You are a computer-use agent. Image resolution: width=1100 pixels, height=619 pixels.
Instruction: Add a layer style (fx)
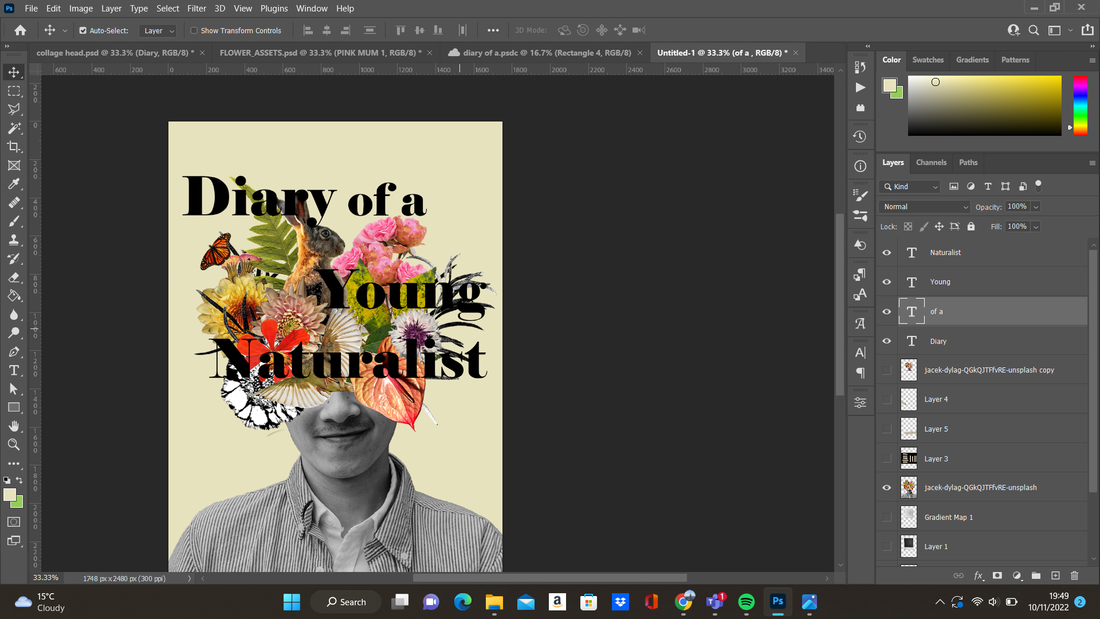(x=978, y=575)
